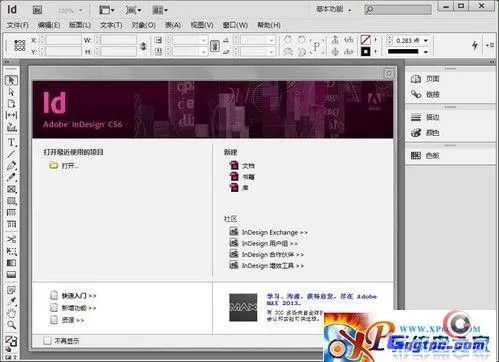Select the Rectangle Frame tool
Image resolution: width=499 pixels, height=362 pixels.
click(11, 189)
